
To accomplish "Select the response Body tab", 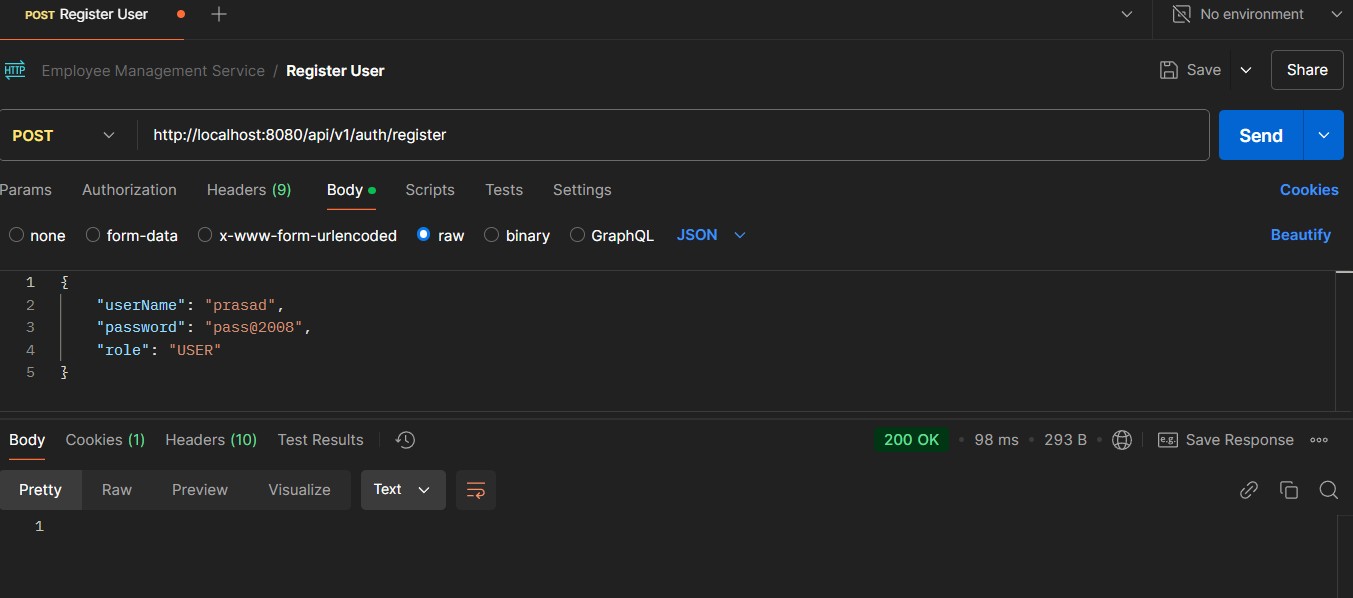I will (x=27, y=440).
